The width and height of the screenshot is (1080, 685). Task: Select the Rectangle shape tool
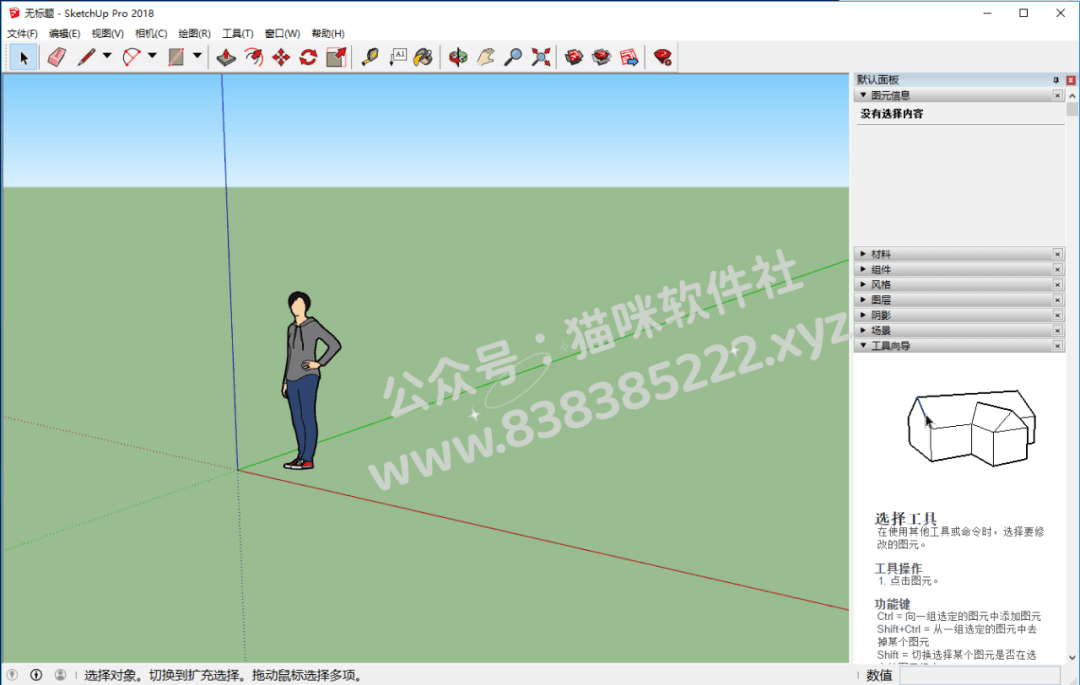[176, 57]
